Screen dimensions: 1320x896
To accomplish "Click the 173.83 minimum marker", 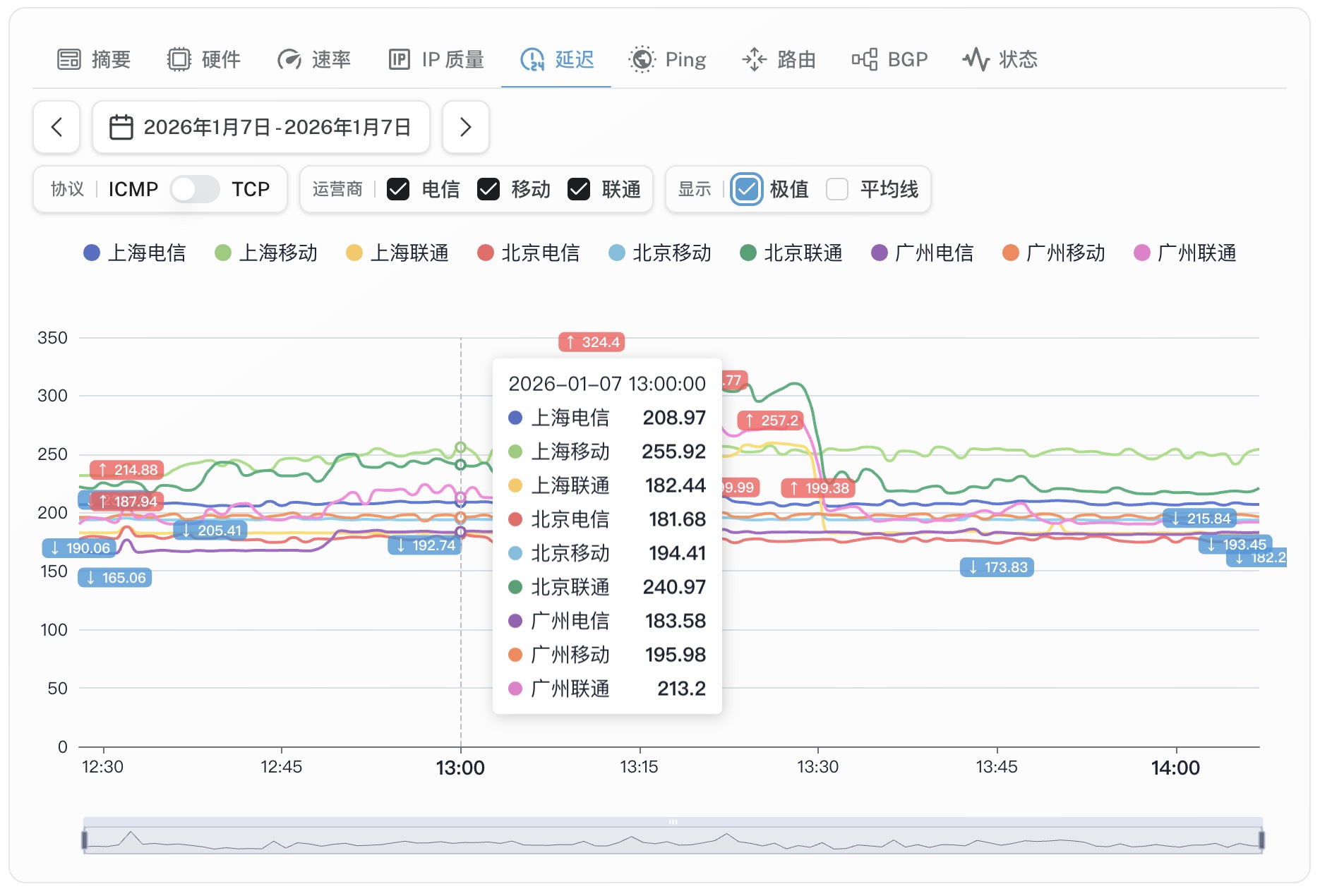I will click(997, 567).
